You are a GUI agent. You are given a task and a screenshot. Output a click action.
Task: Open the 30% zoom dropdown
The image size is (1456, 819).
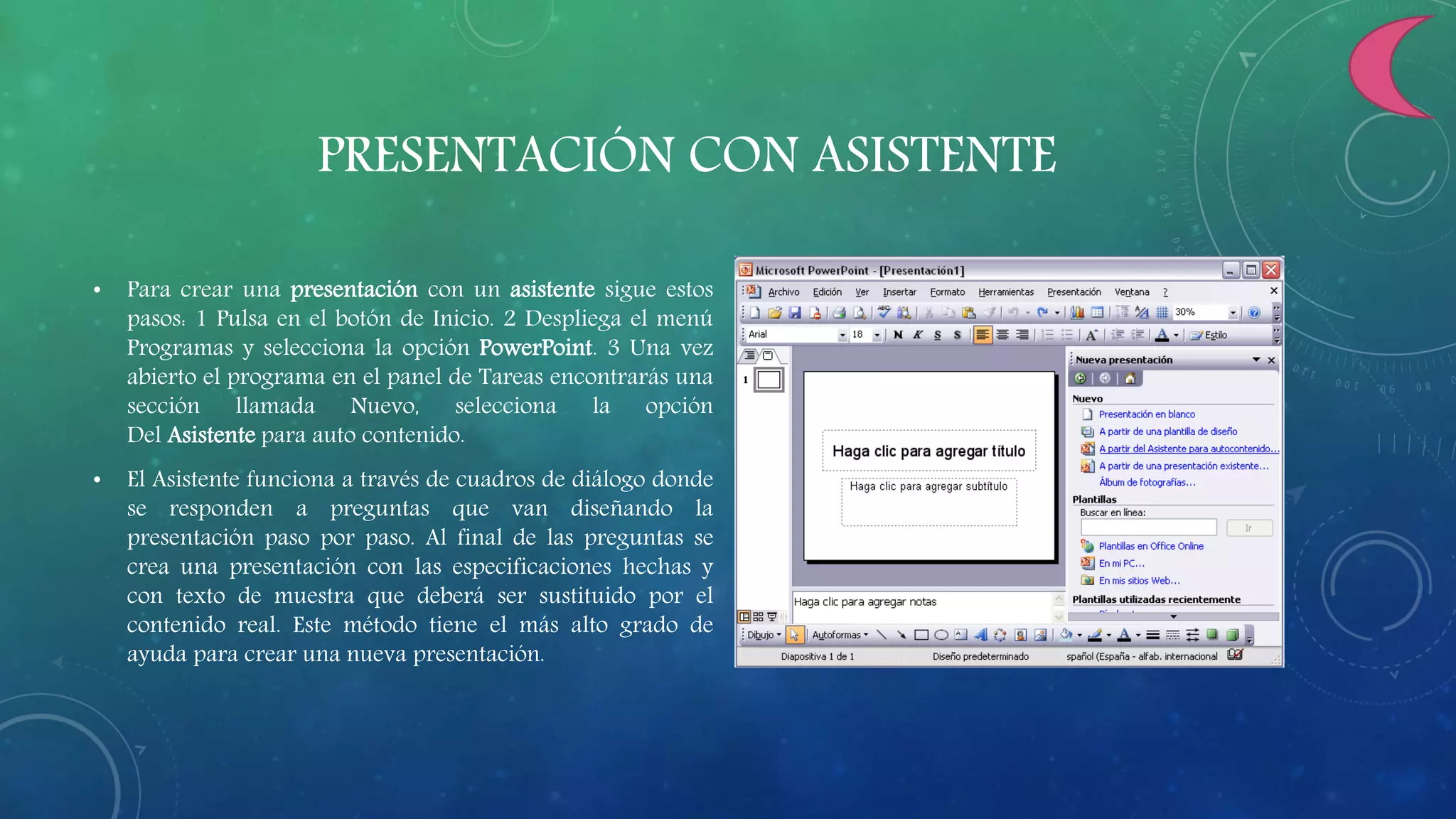1233,313
